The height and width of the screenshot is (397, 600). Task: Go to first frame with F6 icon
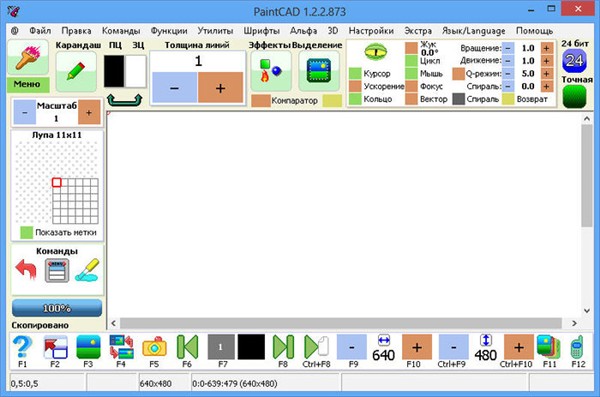(x=188, y=347)
